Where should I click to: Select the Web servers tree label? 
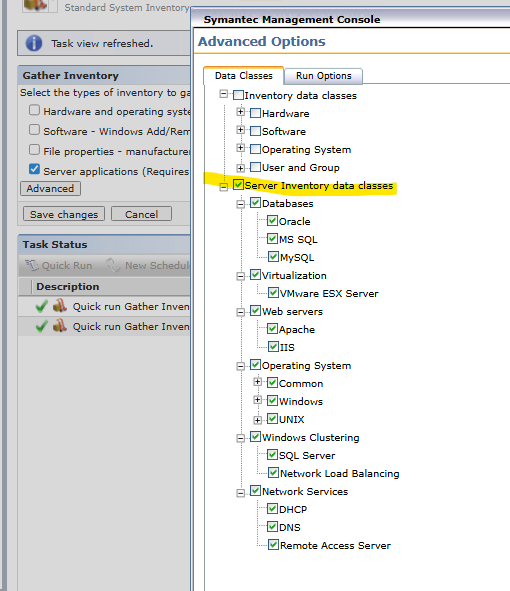pyautogui.click(x=293, y=312)
